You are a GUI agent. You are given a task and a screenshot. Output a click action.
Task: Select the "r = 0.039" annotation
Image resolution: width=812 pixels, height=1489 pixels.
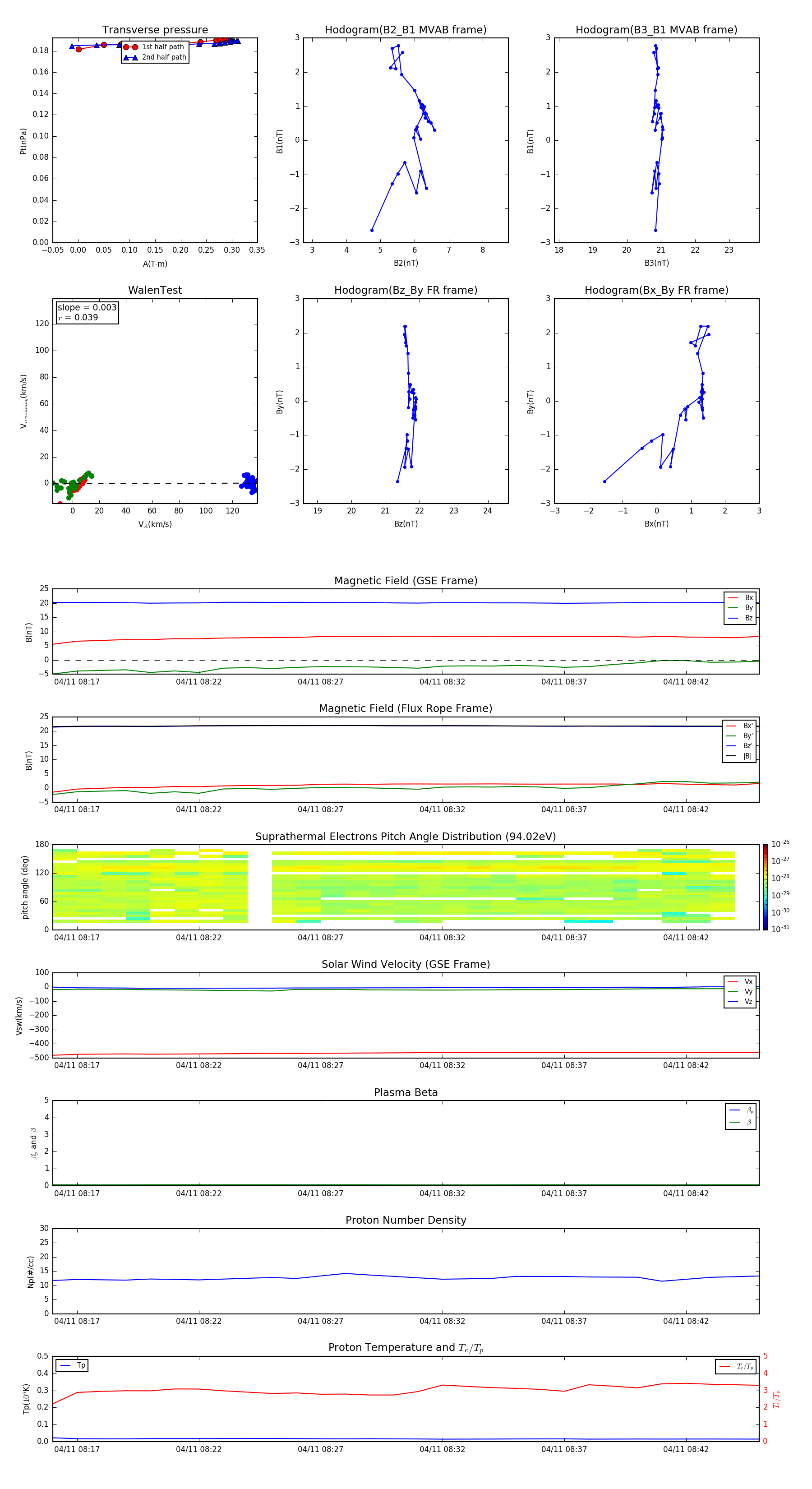point(78,318)
